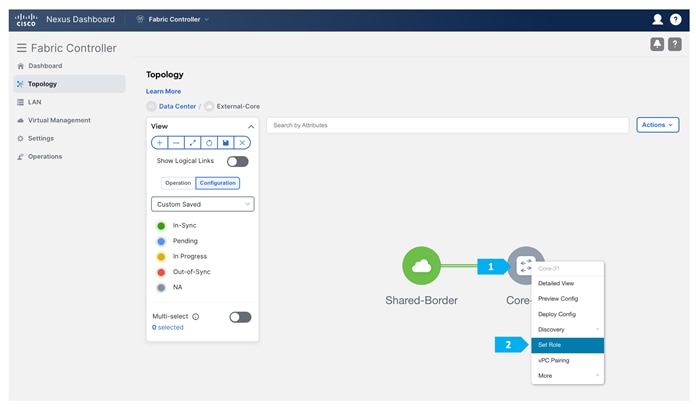
Task: Click the Core-31 menu header
Action: pos(549,269)
